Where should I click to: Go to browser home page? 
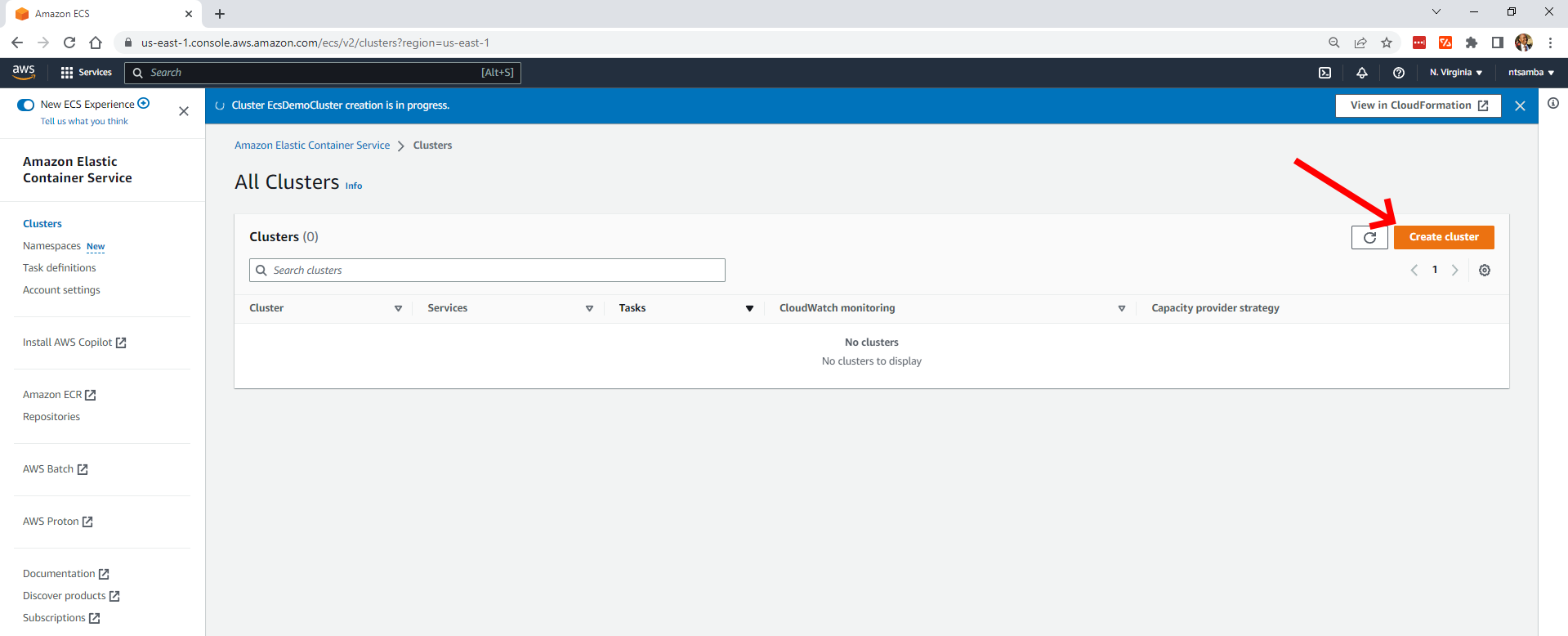(96, 43)
